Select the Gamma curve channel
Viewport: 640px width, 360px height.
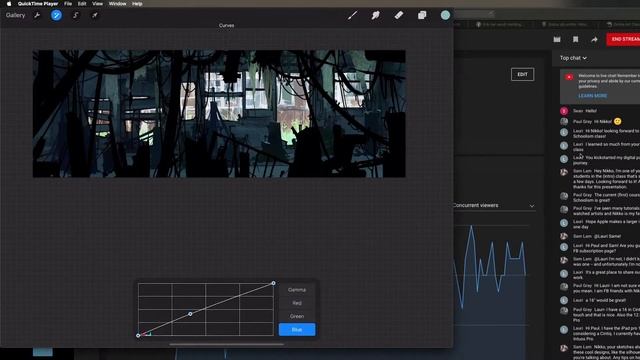[297, 290]
